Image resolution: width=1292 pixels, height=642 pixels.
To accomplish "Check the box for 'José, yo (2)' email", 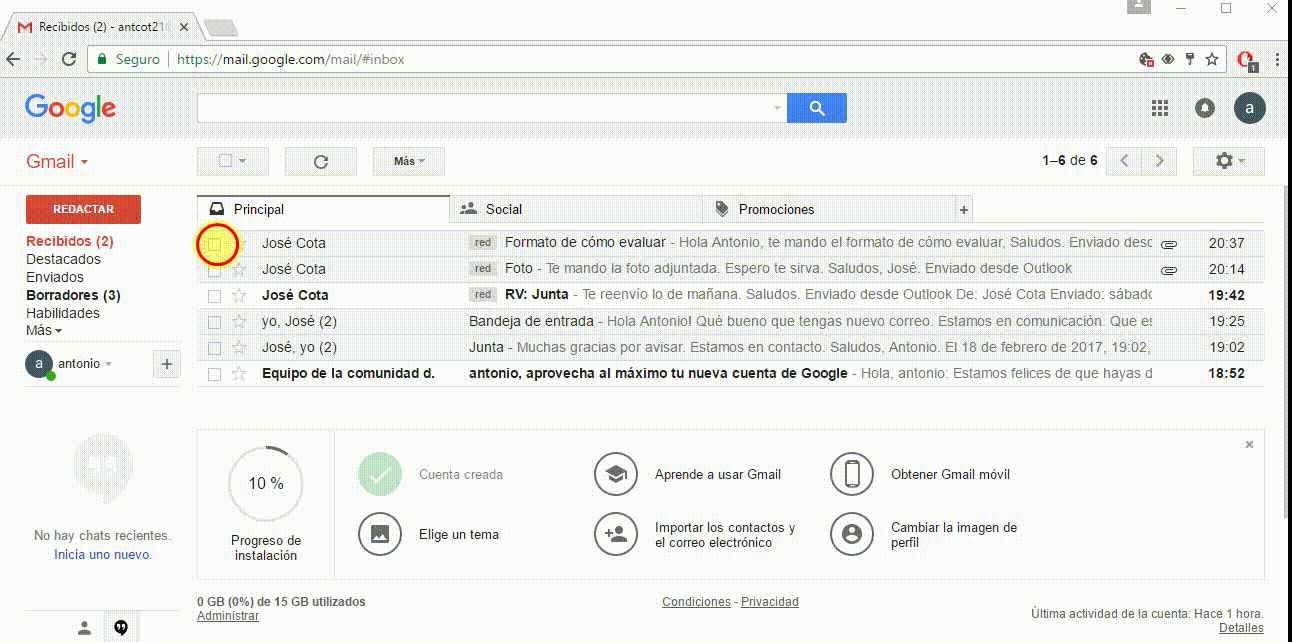I will 214,347.
